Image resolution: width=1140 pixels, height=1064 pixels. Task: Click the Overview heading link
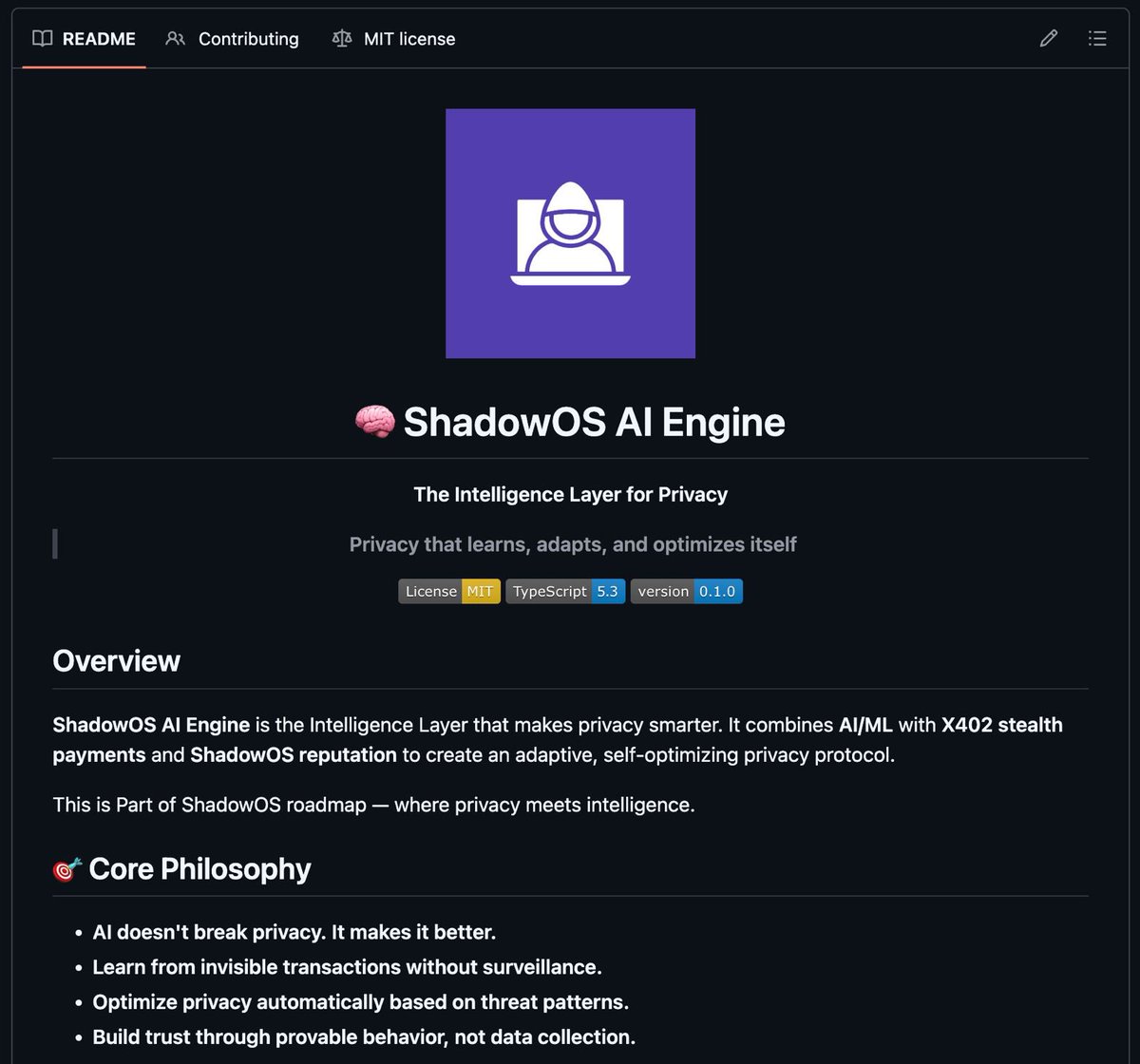click(116, 661)
